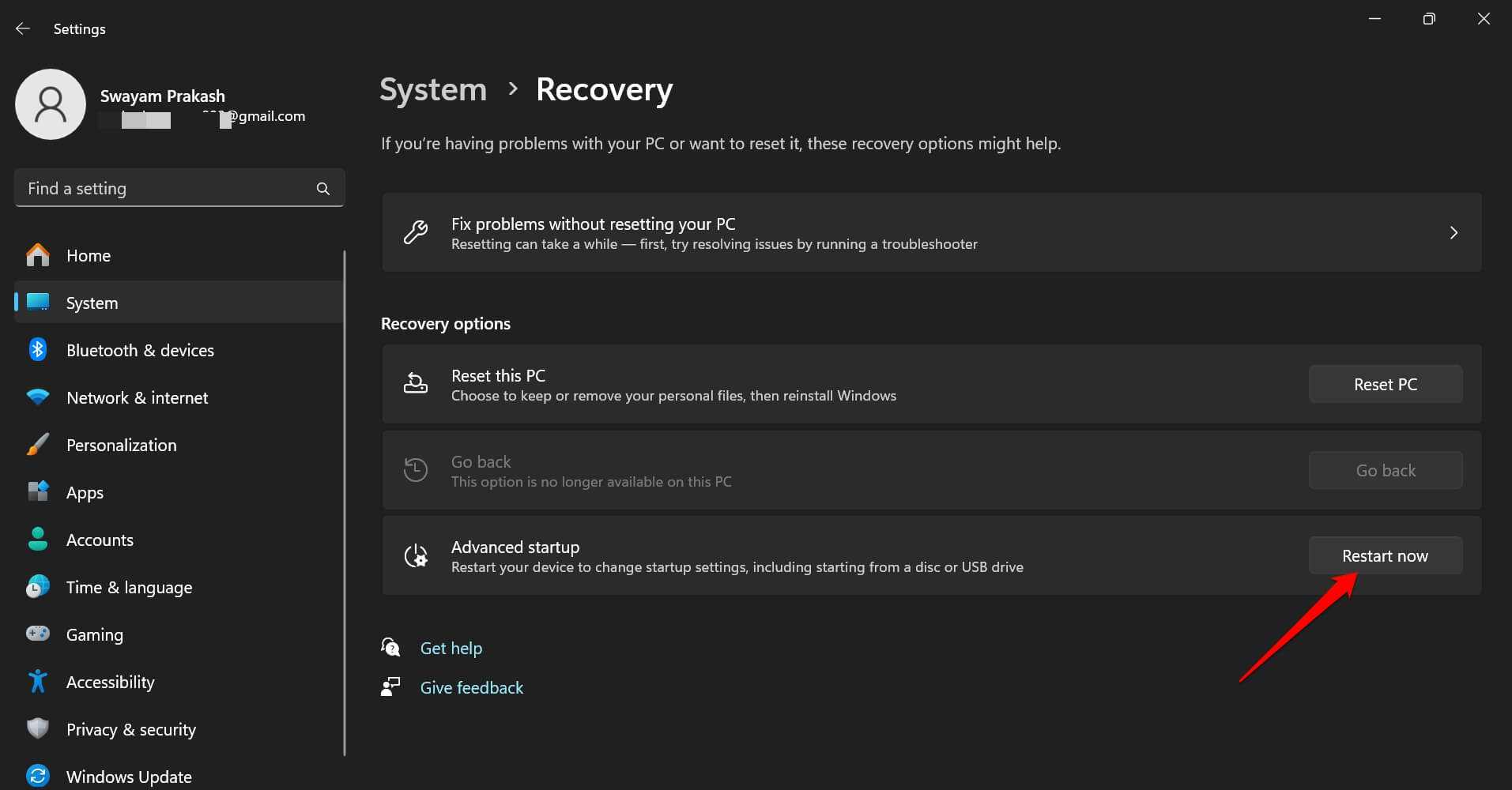Go to Personalization settings
The width and height of the screenshot is (1512, 790).
point(179,445)
